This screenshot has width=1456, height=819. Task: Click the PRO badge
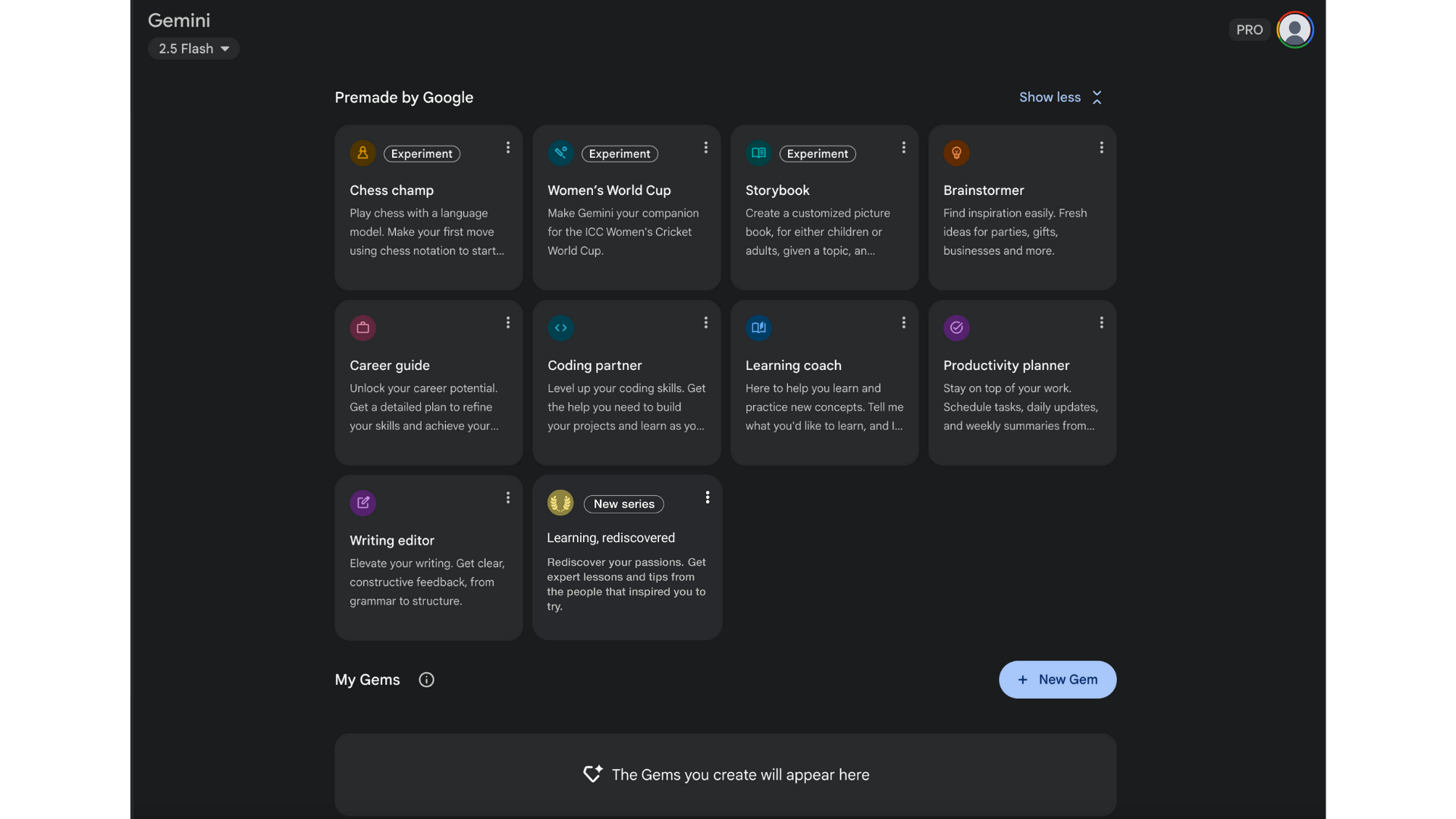(x=1250, y=30)
